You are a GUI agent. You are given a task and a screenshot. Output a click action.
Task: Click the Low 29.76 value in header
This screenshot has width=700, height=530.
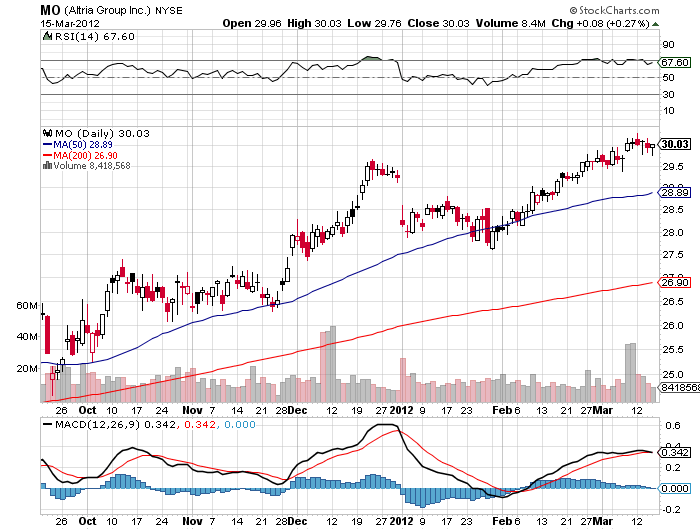pyautogui.click(x=375, y=23)
